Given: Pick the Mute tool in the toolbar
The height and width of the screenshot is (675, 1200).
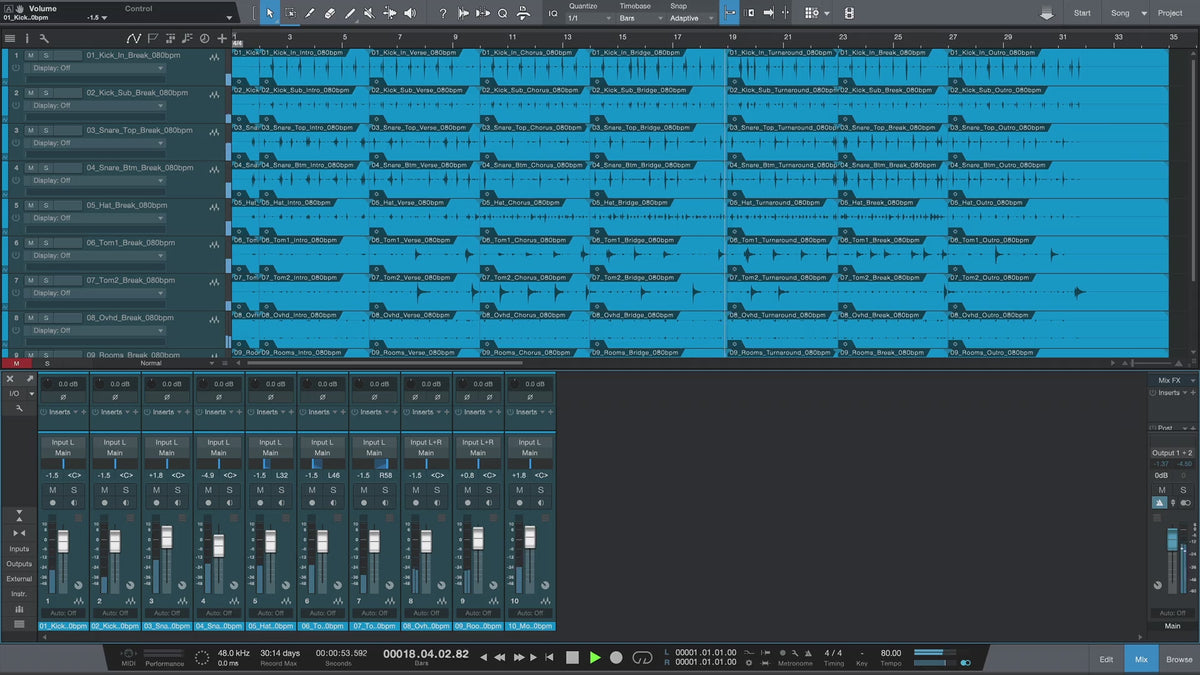Looking at the screenshot, I should pos(370,14).
